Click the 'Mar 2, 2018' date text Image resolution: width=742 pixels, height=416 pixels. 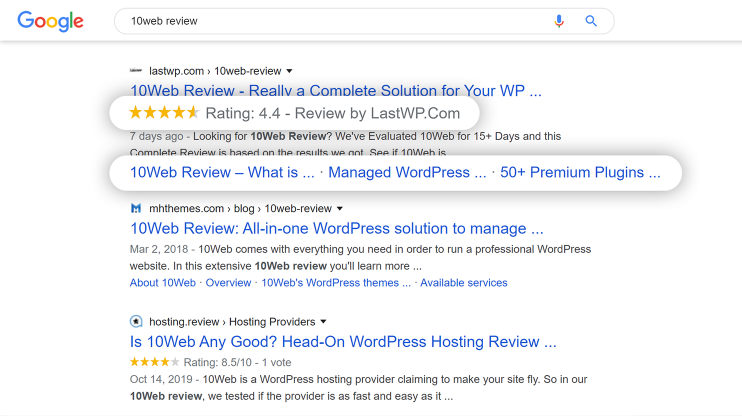[159, 249]
